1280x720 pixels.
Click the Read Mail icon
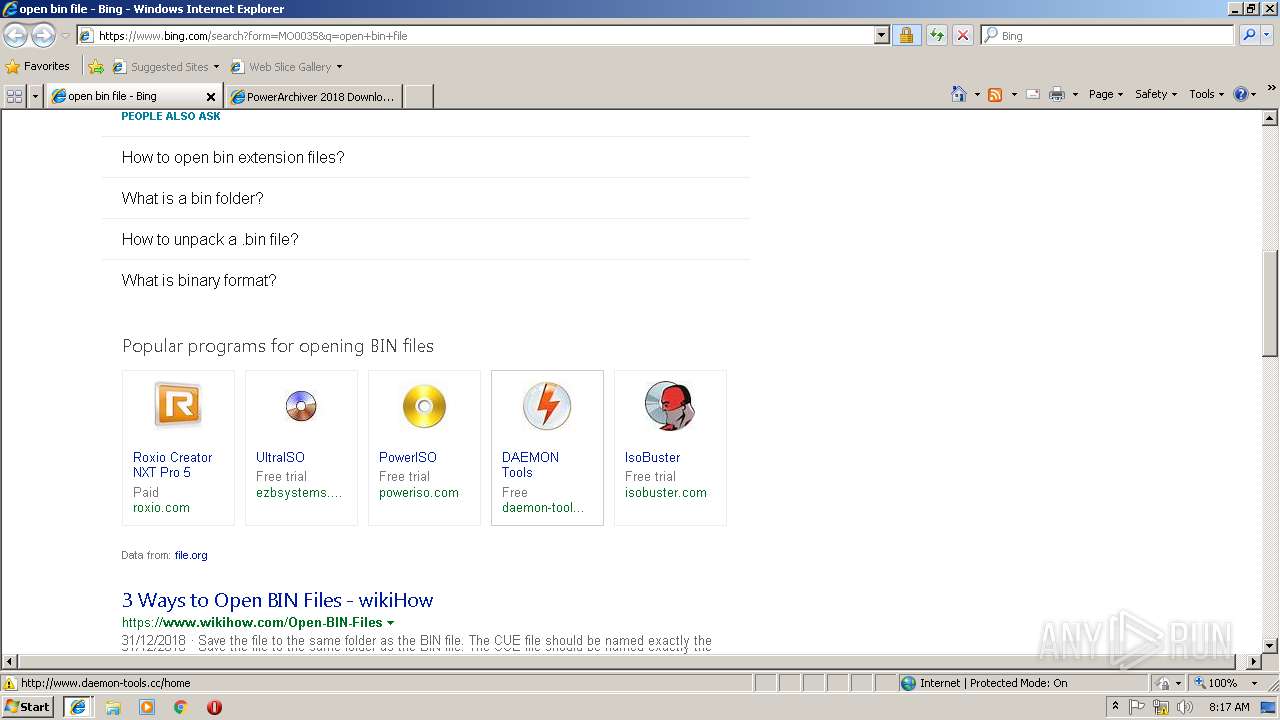point(1033,94)
